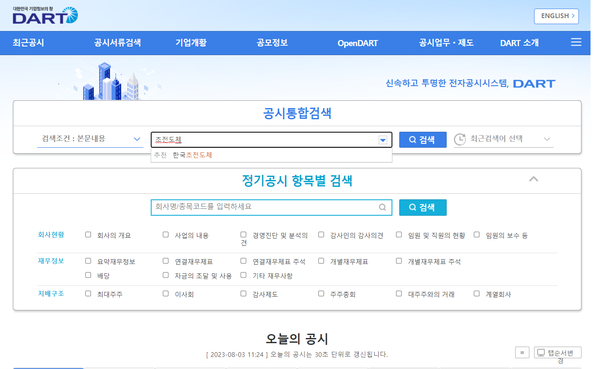Check 요약재무정보 checkbox

click(88, 261)
